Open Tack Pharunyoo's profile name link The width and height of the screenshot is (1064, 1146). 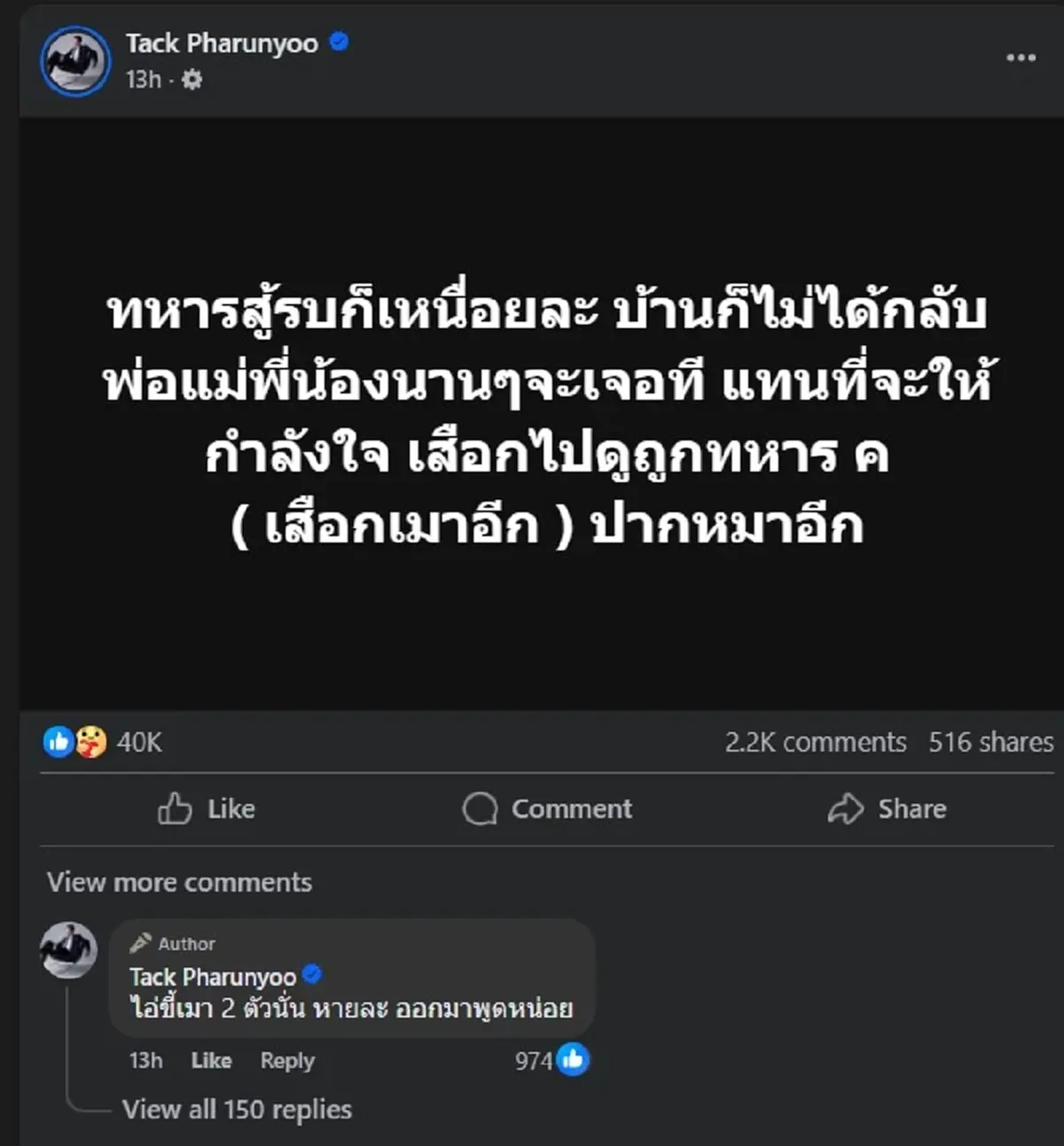pos(223,42)
